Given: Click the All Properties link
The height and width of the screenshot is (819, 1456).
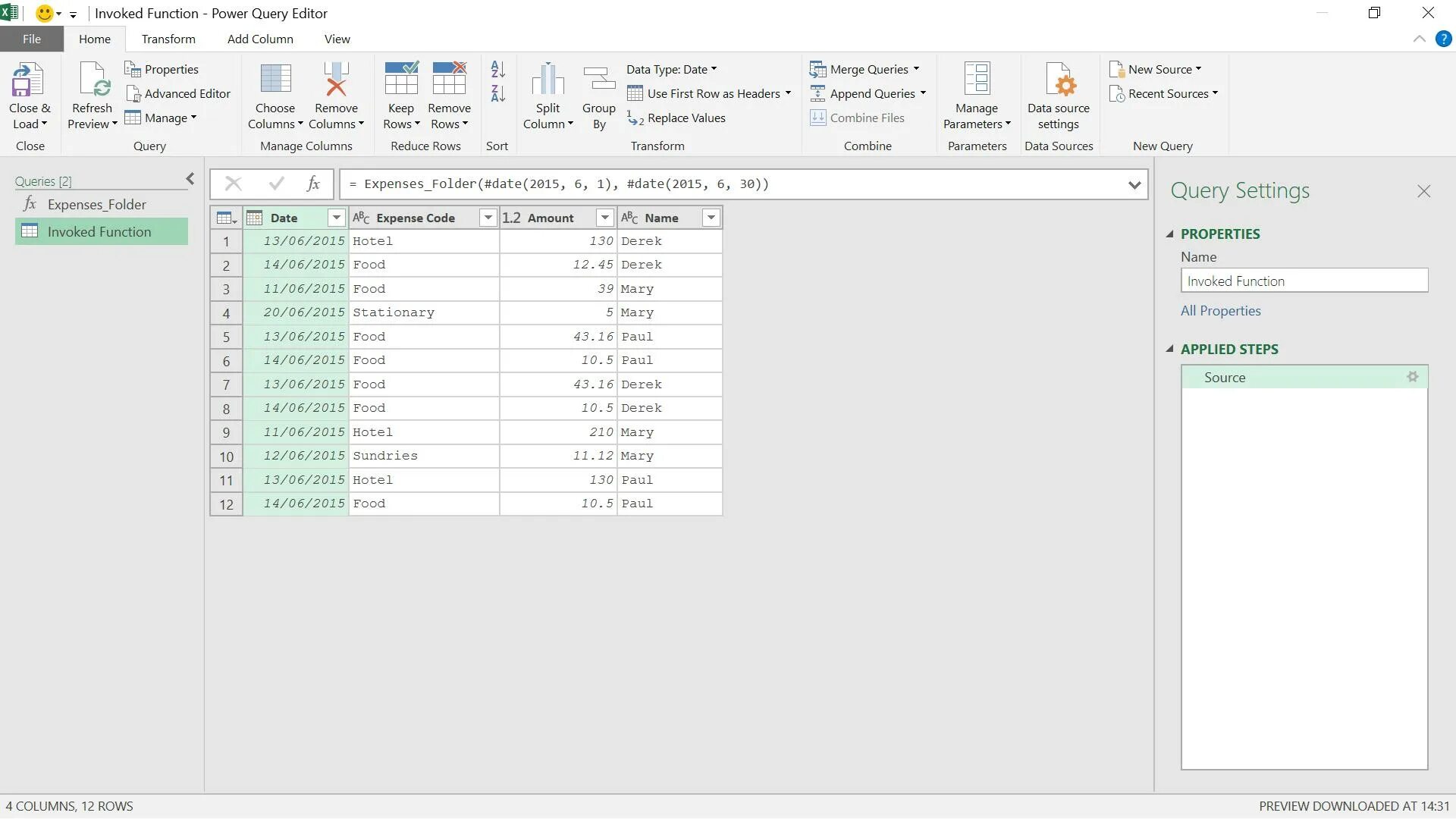Looking at the screenshot, I should point(1220,311).
